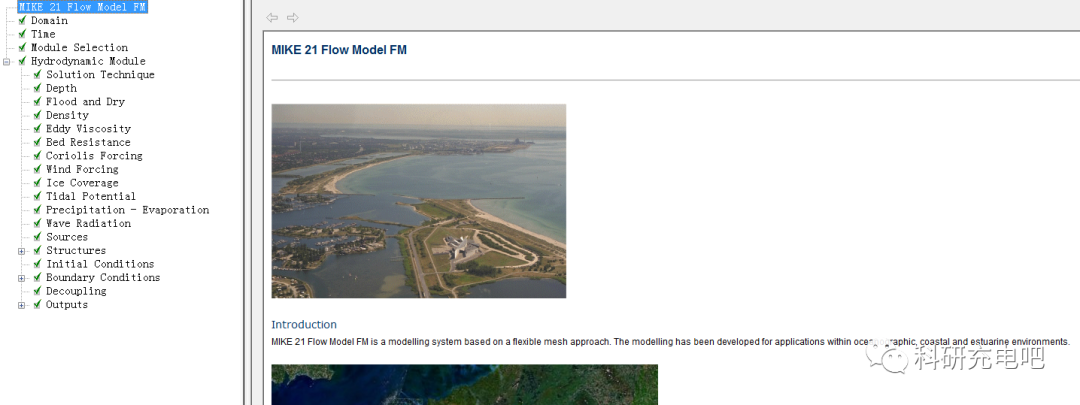
Task: Click green checkmark beside Structures
Action: 37,251
